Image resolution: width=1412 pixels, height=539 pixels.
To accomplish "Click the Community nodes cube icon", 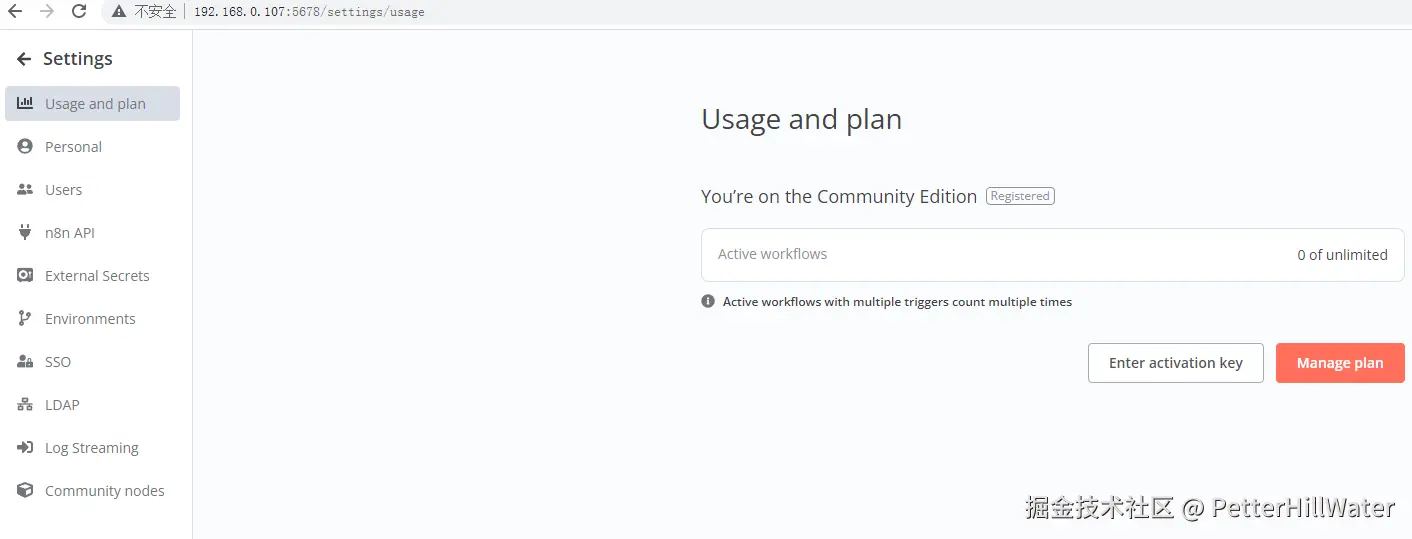I will point(25,490).
